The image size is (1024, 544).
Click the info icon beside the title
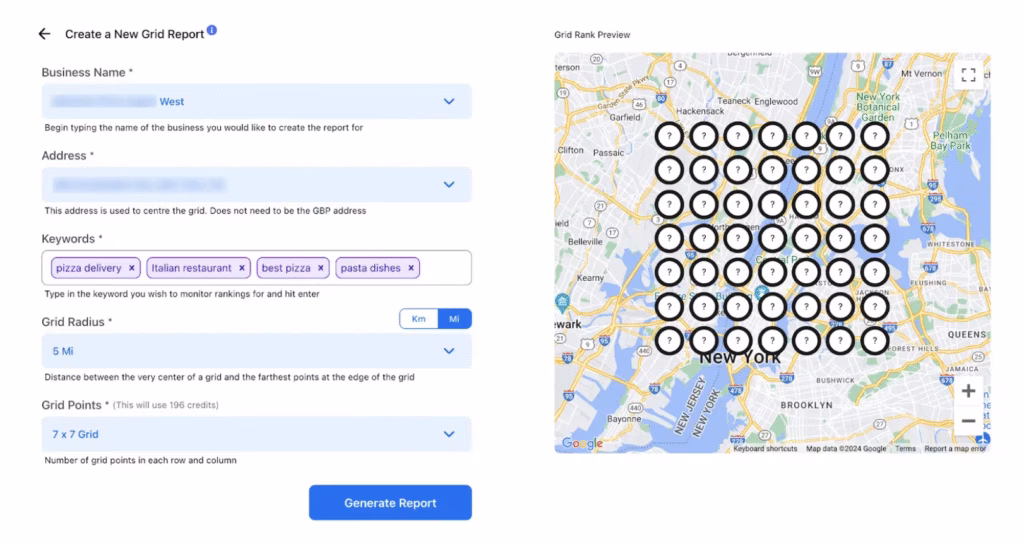coord(212,31)
